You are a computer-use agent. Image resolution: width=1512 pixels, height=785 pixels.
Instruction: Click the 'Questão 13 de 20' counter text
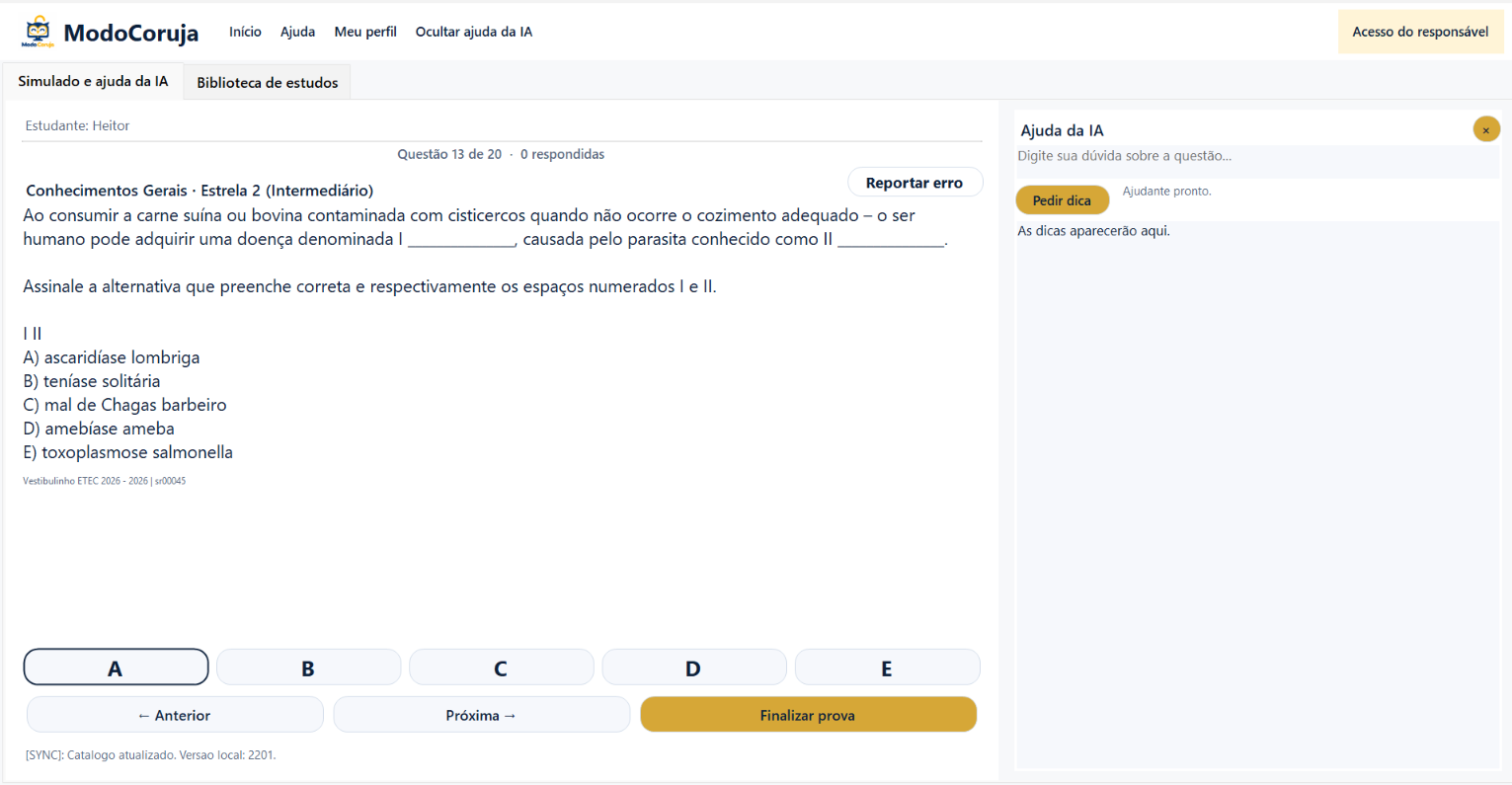[x=449, y=154]
